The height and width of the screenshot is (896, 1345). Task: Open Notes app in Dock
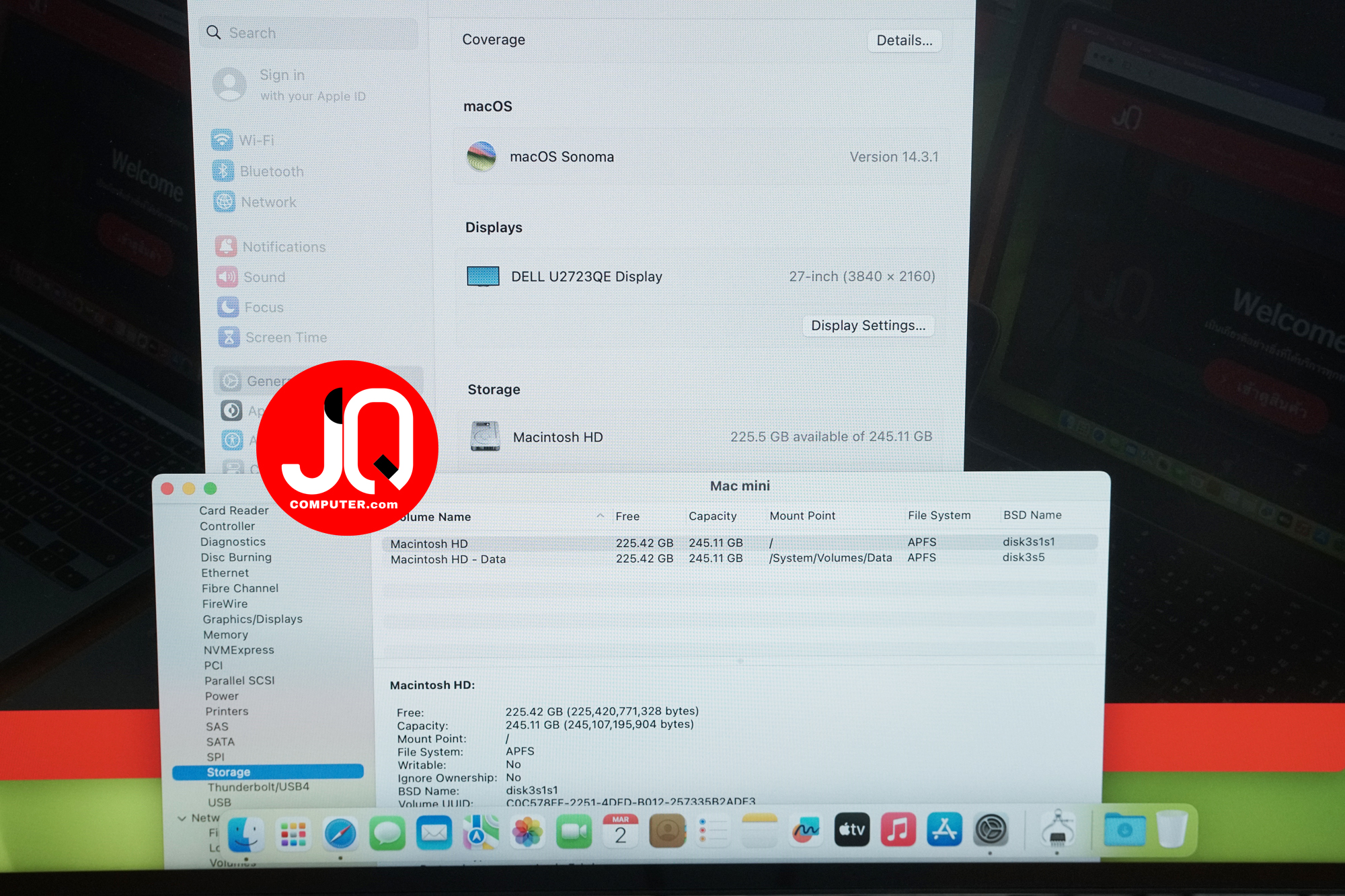(x=759, y=831)
